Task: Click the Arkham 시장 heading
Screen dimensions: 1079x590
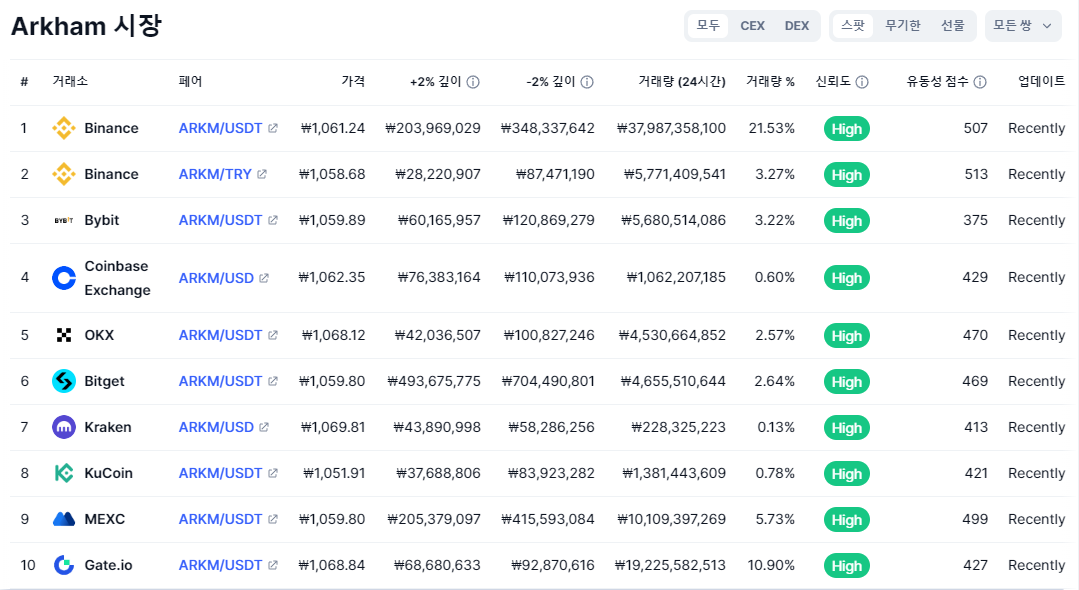Action: tap(86, 26)
